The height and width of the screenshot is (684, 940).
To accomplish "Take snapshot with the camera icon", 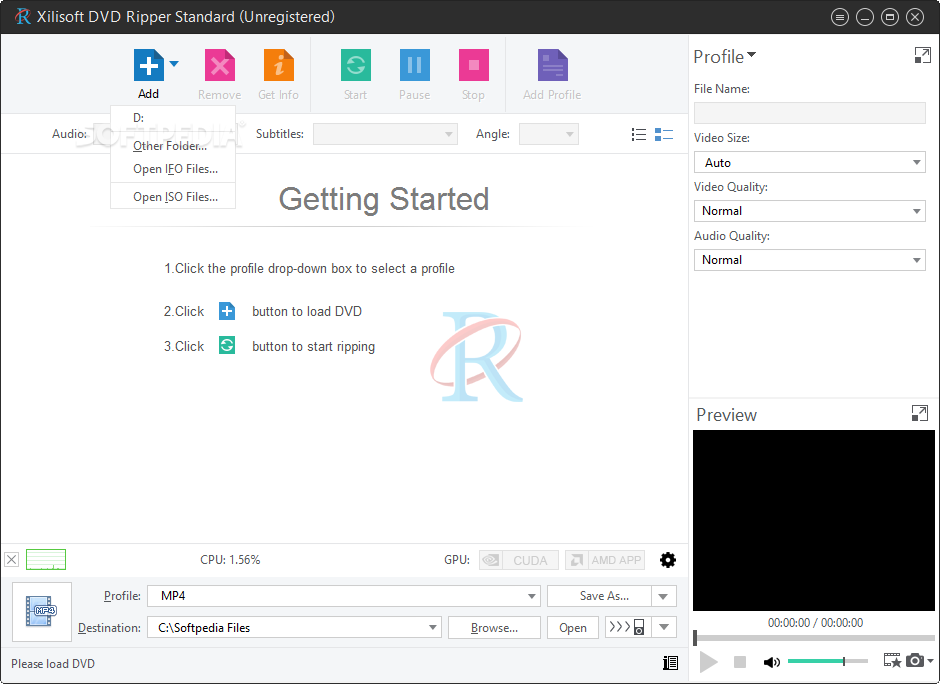I will point(915,660).
